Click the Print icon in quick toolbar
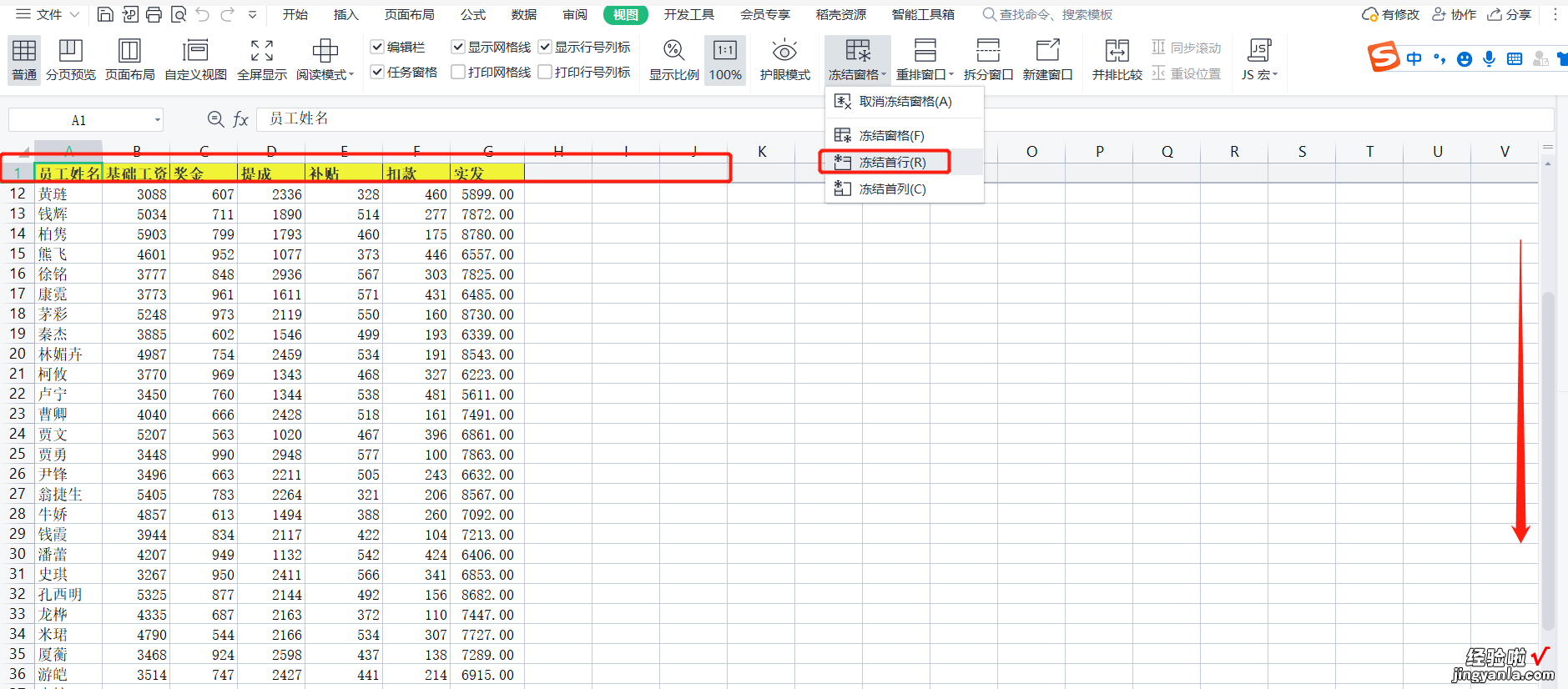 (154, 14)
